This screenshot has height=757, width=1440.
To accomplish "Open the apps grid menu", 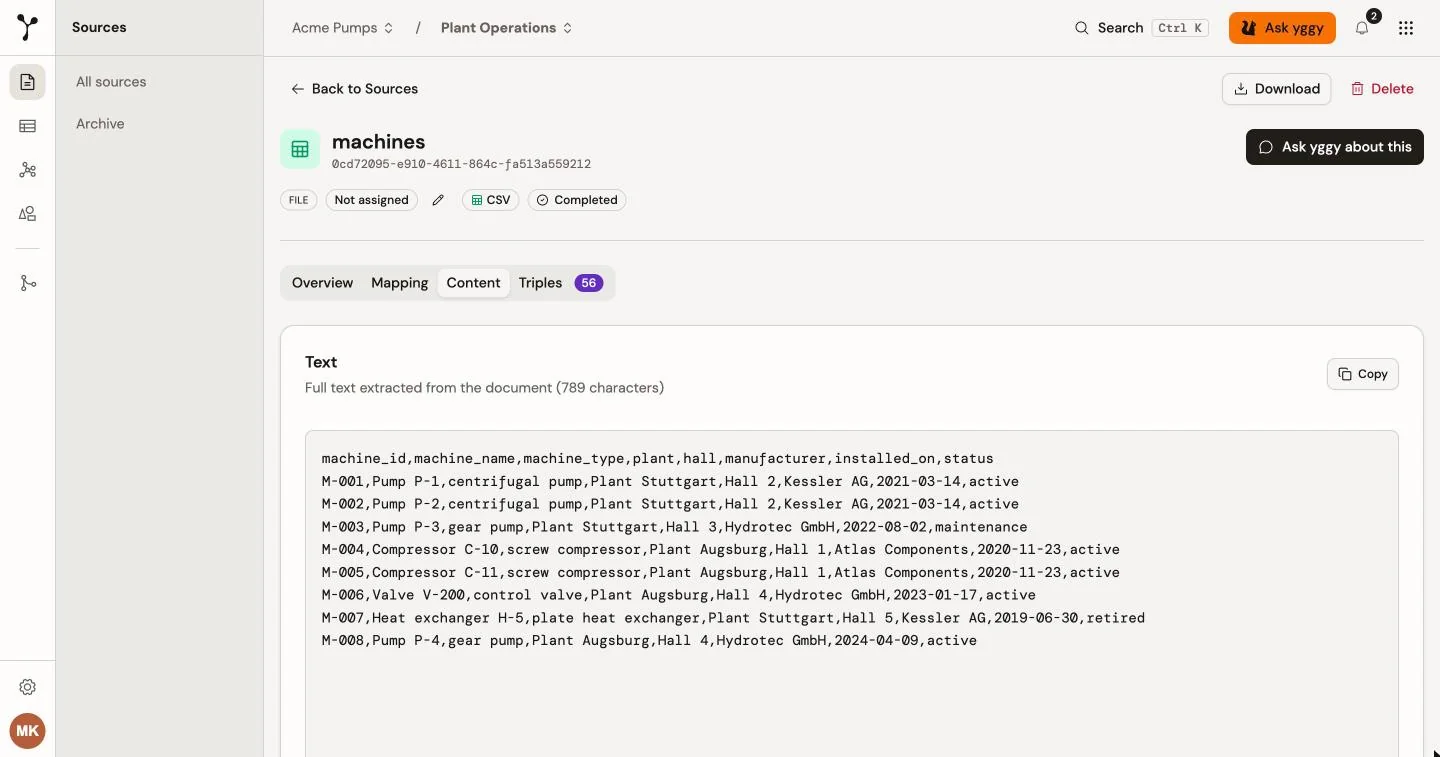I will tap(1406, 28).
